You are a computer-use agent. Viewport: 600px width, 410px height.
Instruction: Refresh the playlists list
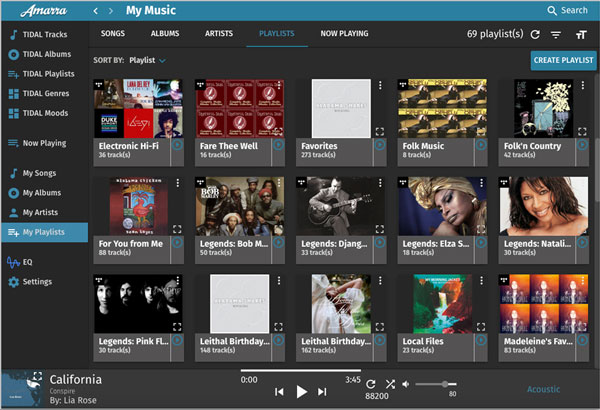535,34
